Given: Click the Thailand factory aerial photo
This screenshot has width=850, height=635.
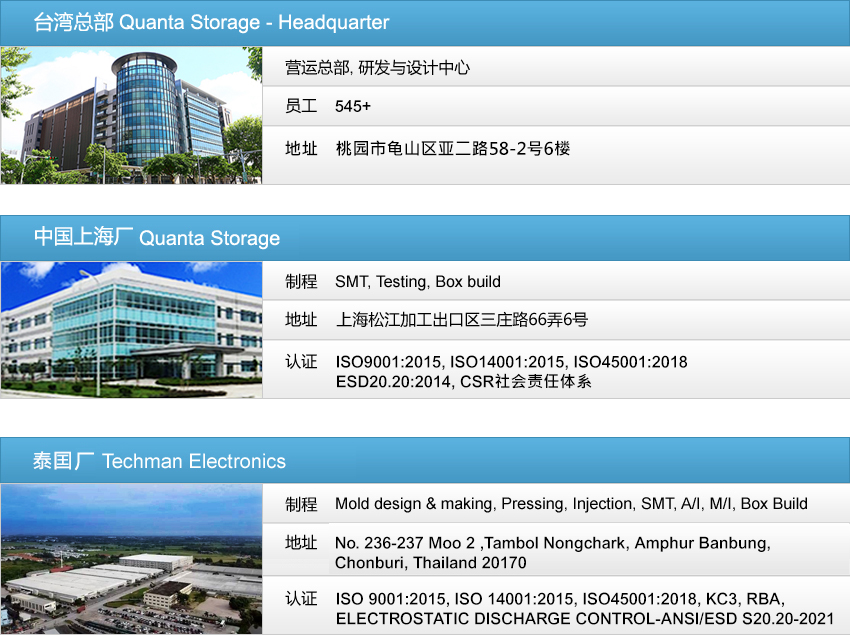Looking at the screenshot, I should click(x=131, y=558).
